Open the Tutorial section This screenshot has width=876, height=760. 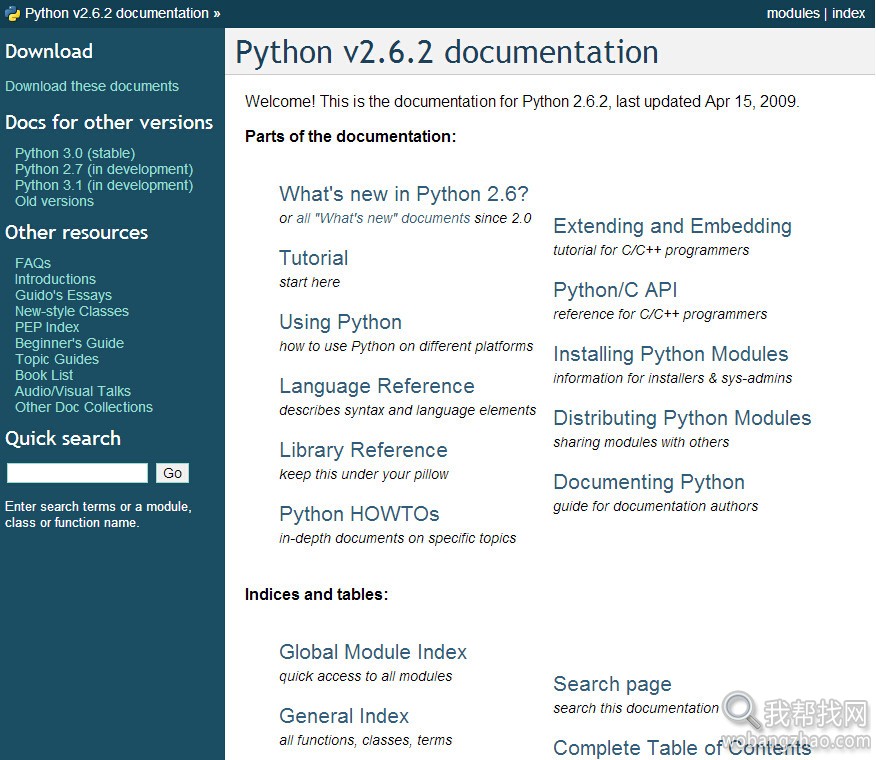click(x=313, y=258)
